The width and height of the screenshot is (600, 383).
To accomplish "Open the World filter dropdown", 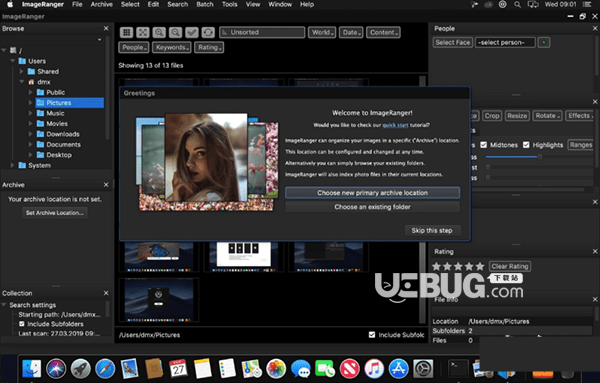I will pyautogui.click(x=322, y=33).
